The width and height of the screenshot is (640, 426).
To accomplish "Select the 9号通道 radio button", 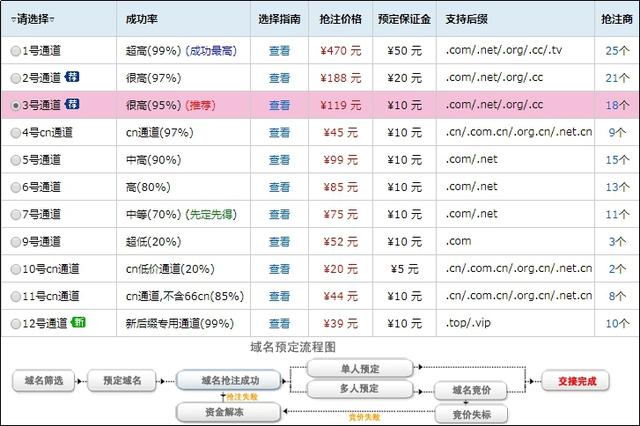I will pyautogui.click(x=16, y=242).
